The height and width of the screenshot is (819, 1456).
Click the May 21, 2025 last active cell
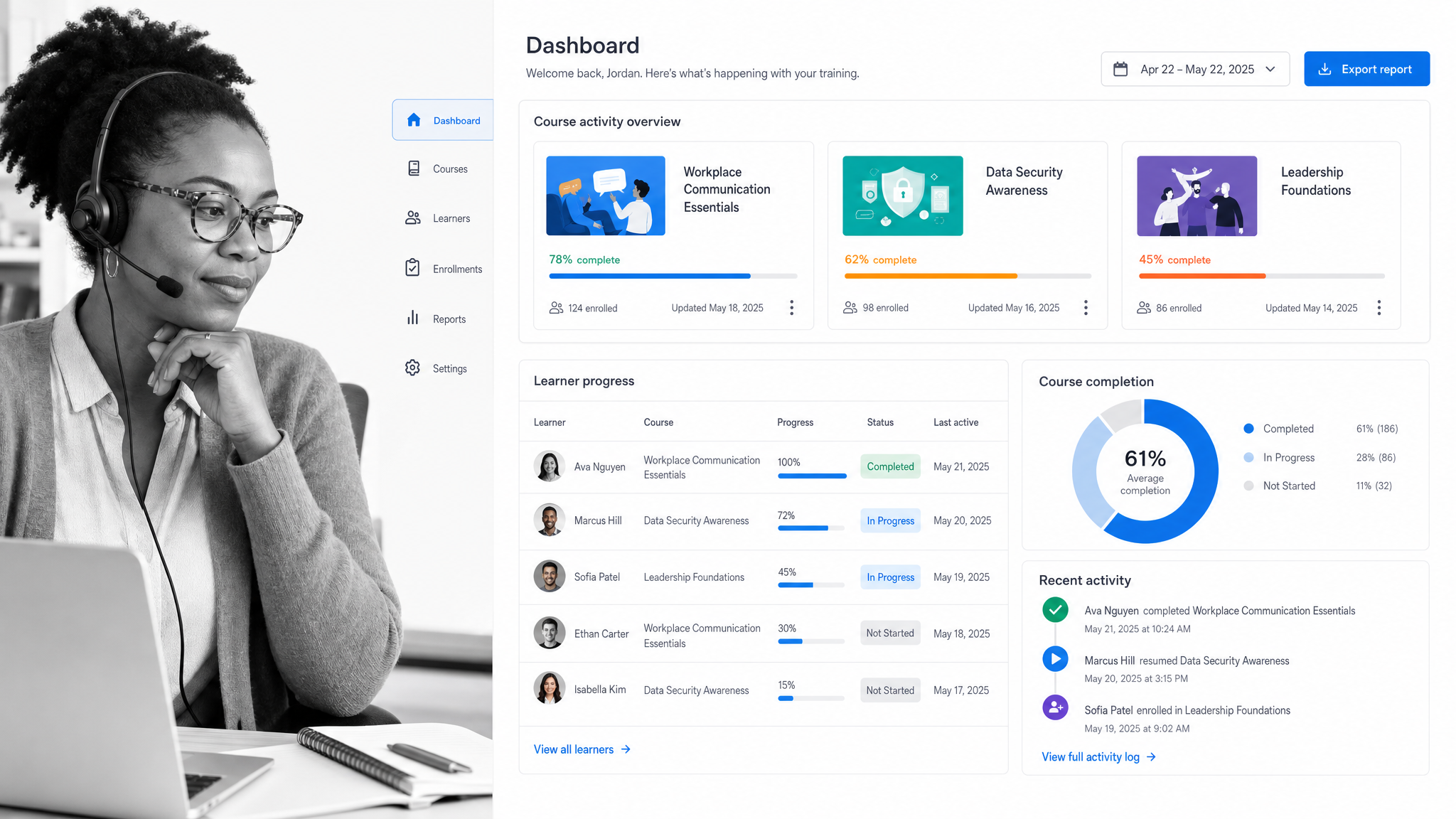[961, 466]
